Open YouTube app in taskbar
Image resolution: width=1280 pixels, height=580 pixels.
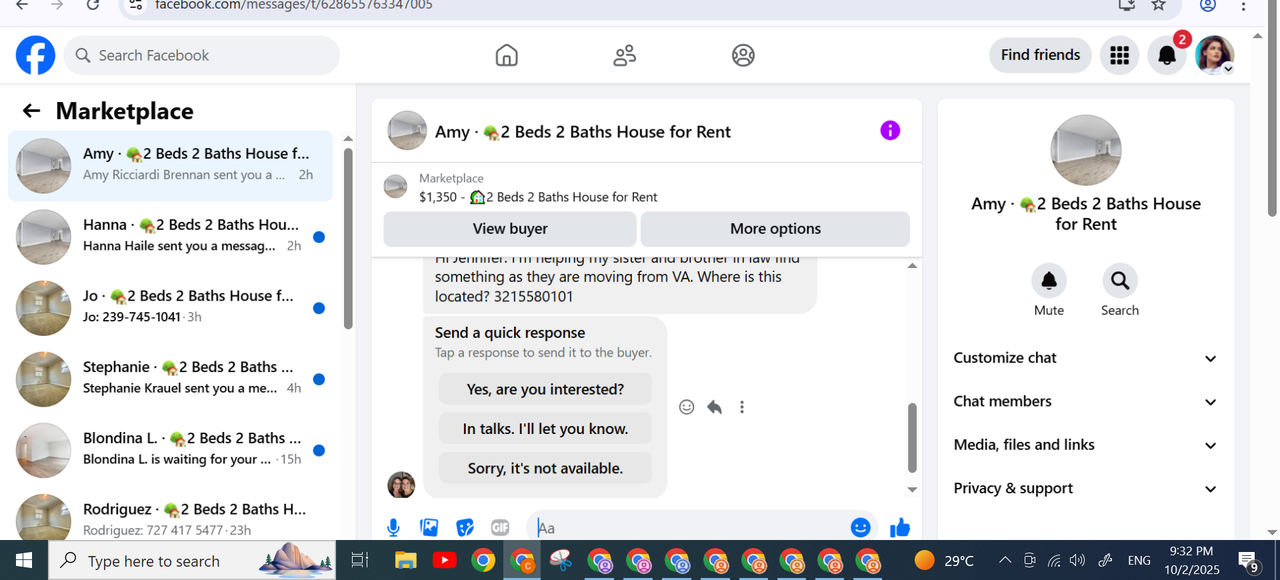[x=444, y=561]
